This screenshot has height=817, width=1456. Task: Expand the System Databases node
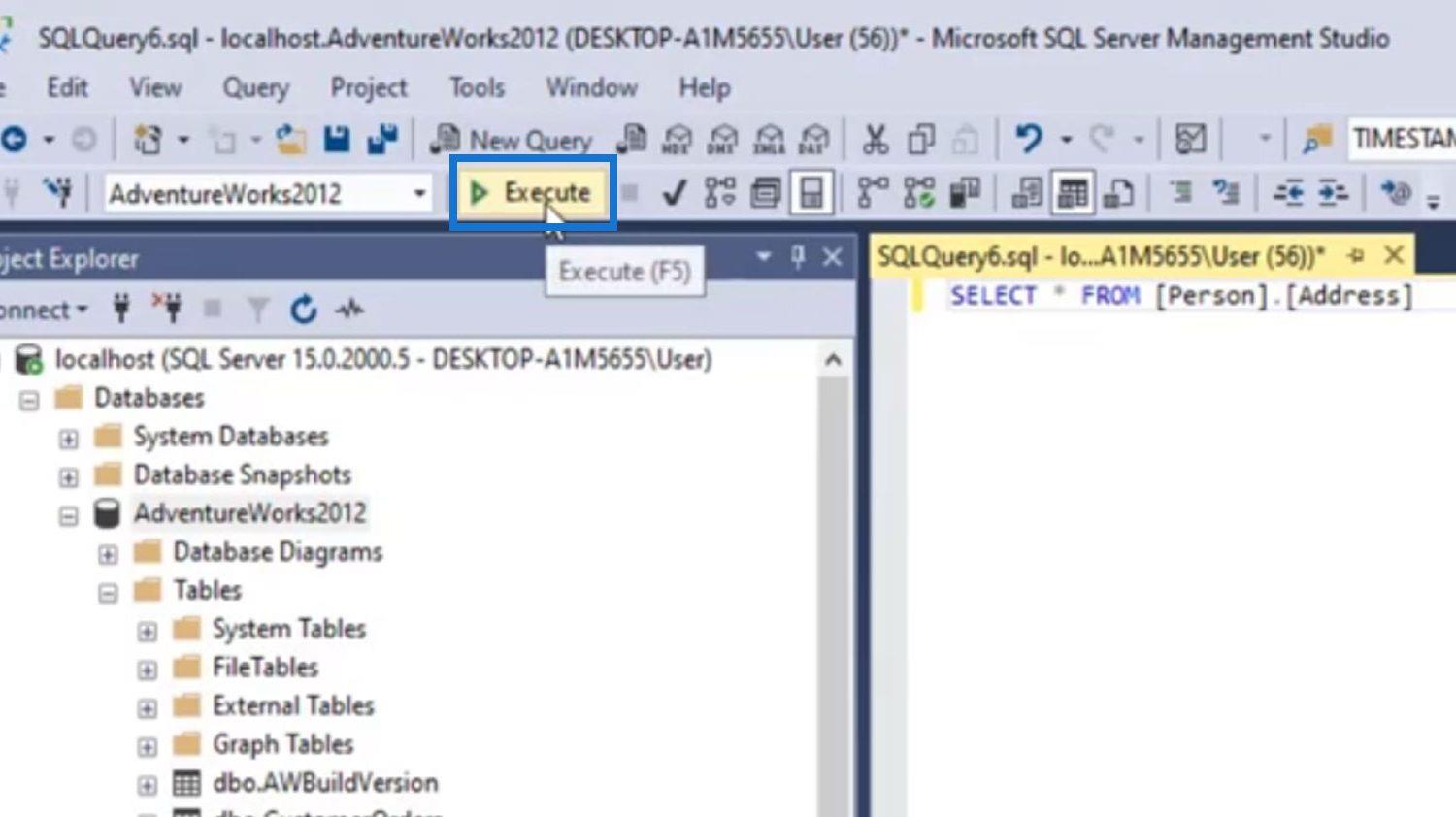click(68, 439)
